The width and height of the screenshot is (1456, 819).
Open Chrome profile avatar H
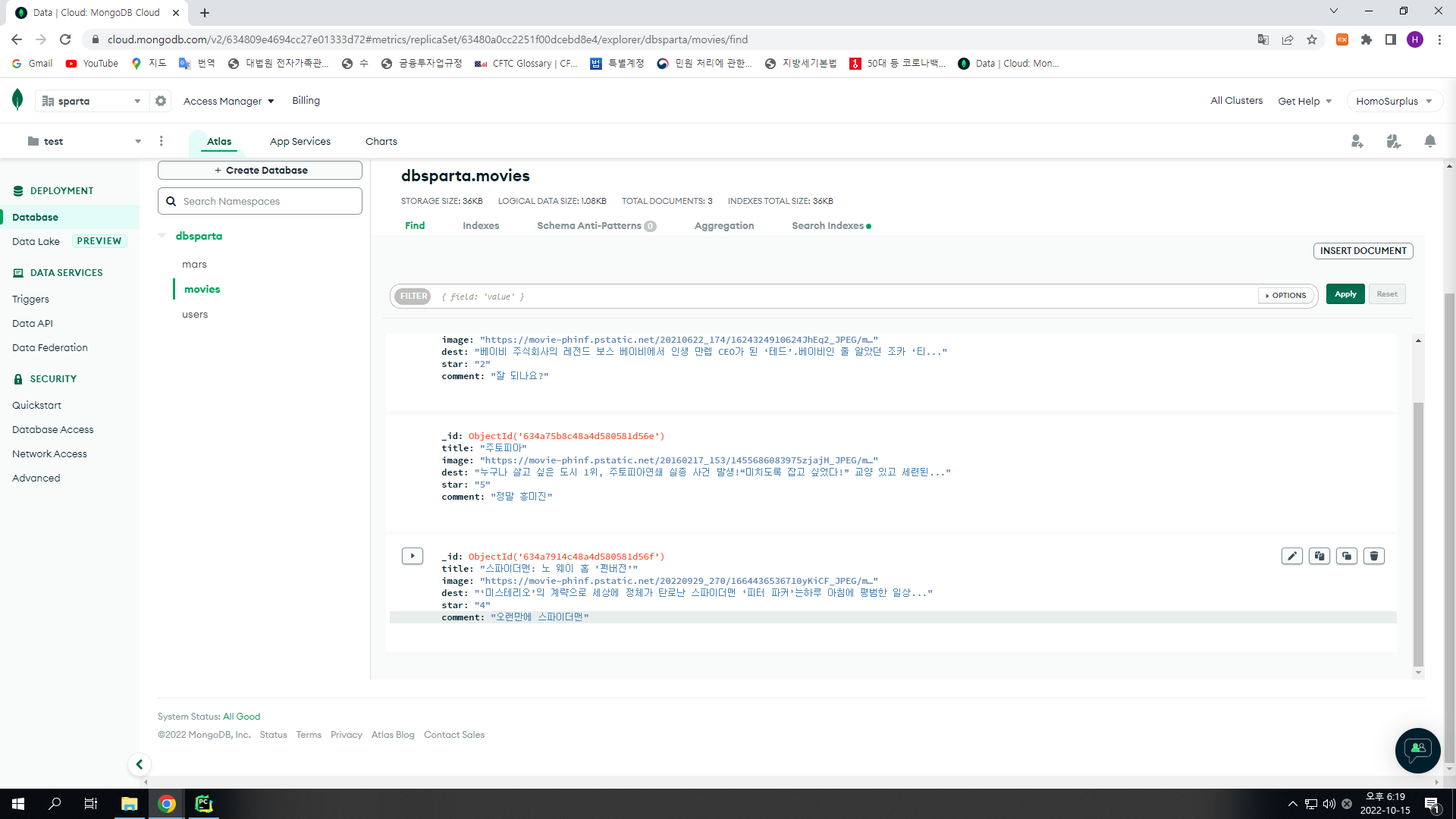(1415, 39)
